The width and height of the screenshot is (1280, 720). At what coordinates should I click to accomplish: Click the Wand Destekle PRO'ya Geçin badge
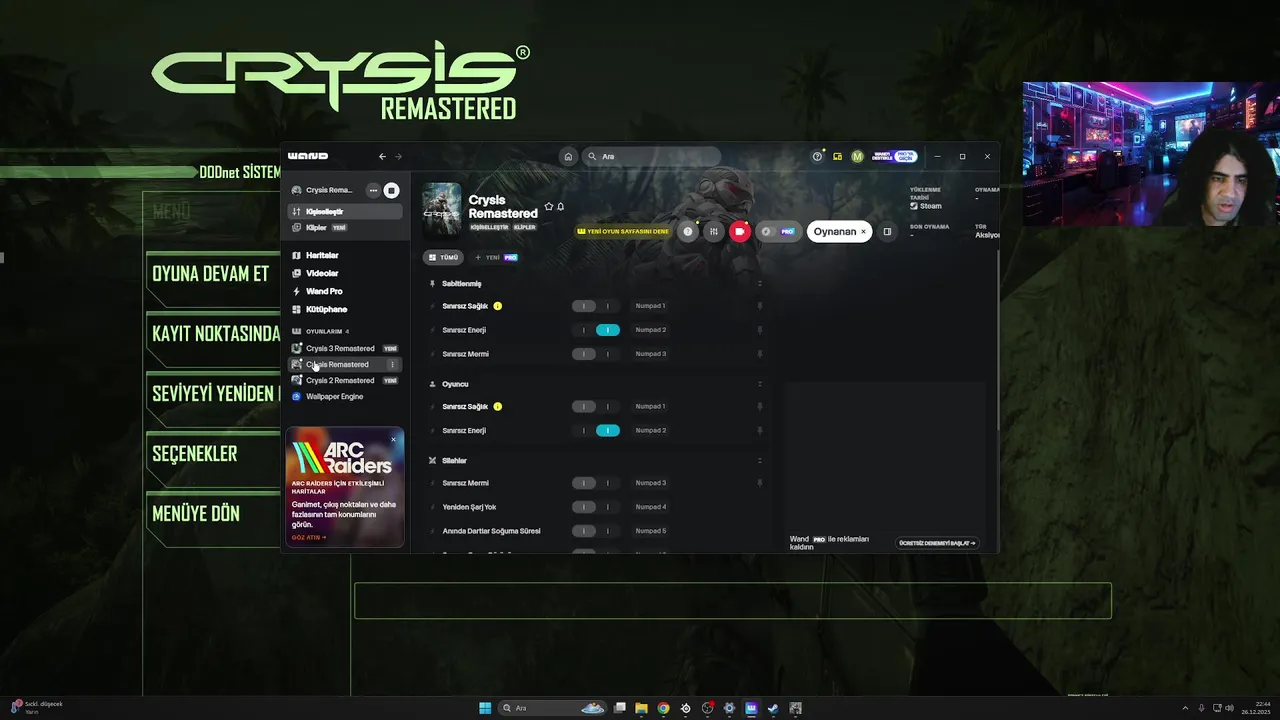pyautogui.click(x=894, y=156)
